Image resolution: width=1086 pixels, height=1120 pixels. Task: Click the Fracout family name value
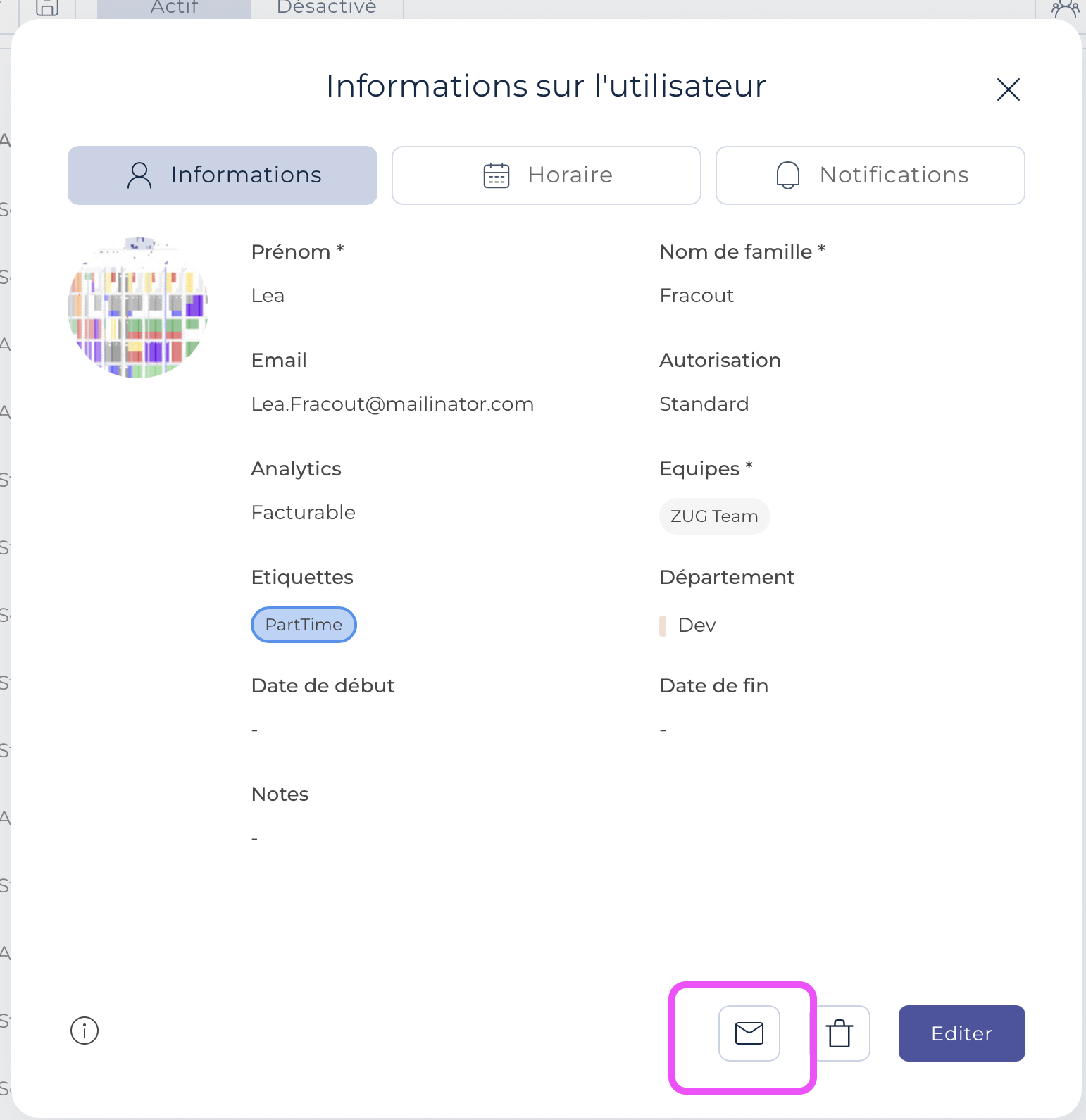[x=696, y=296]
